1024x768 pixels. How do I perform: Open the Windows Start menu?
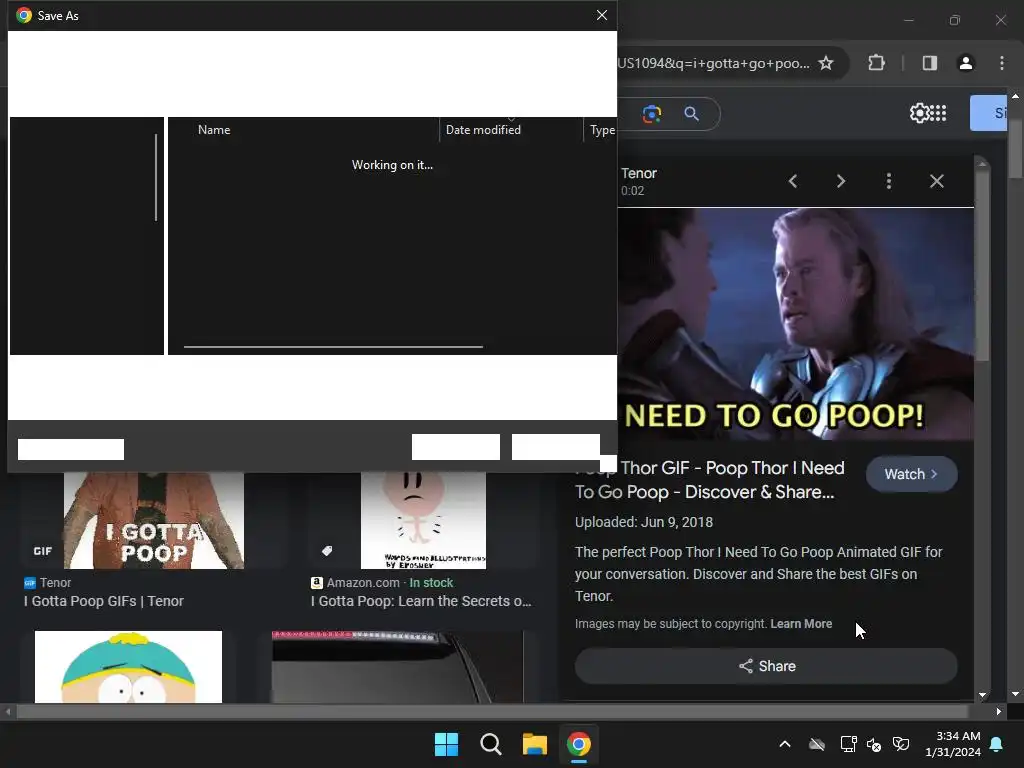tap(447, 744)
